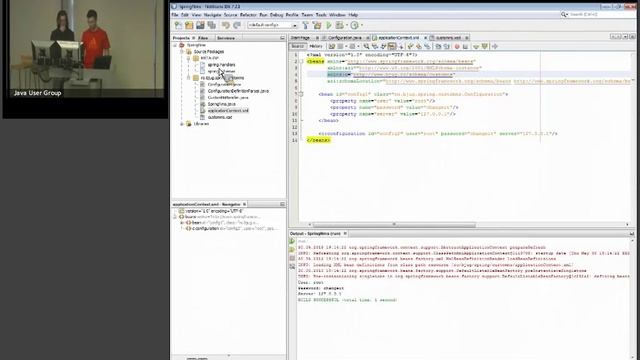Viewport: 640px width, 360px height.
Task: Click the red stop macro recording icon
Action: tap(457, 47)
